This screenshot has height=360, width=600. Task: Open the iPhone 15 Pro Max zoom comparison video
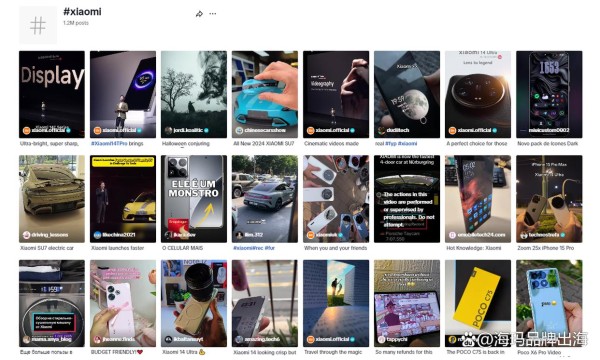click(x=549, y=199)
